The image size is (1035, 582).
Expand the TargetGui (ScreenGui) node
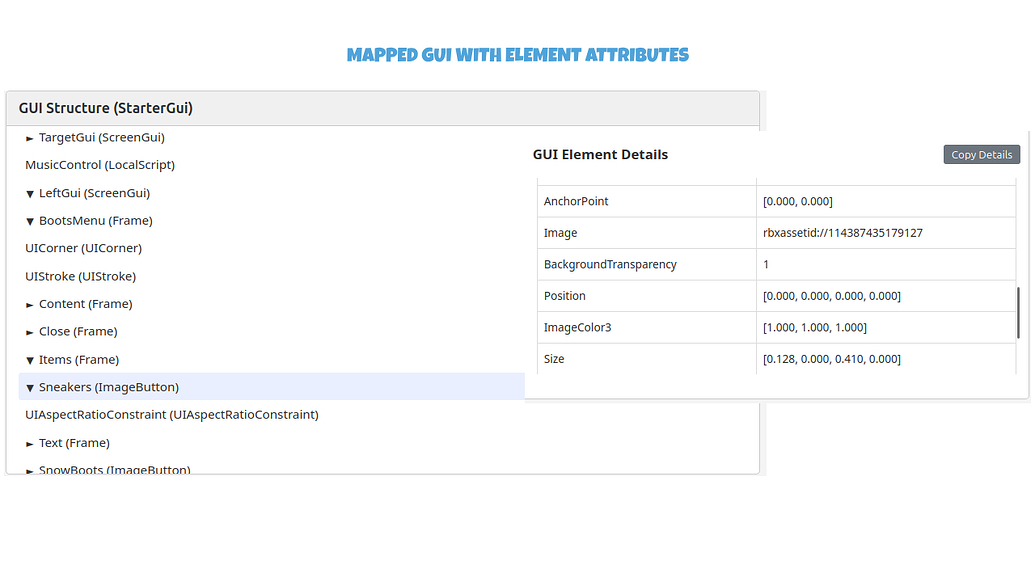[27, 137]
